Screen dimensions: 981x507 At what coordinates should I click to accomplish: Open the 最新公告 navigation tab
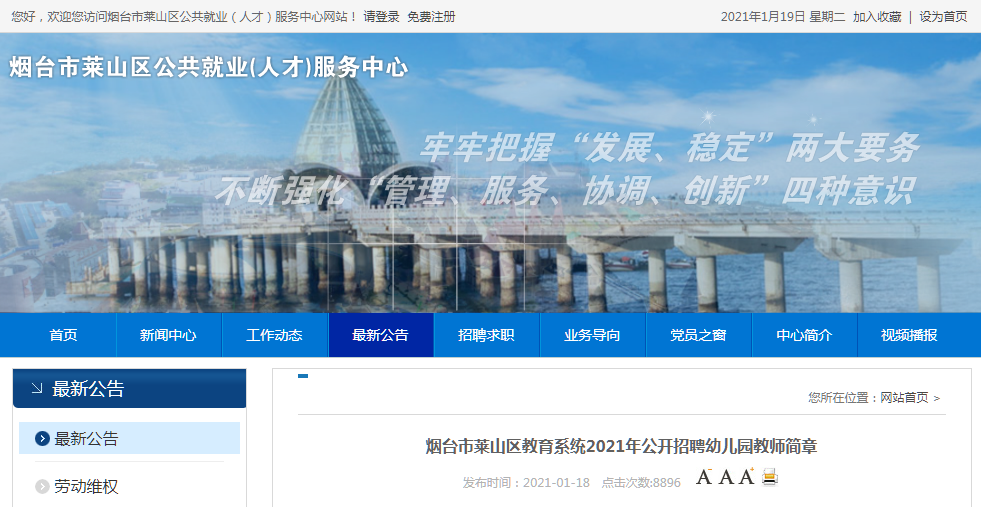(381, 335)
